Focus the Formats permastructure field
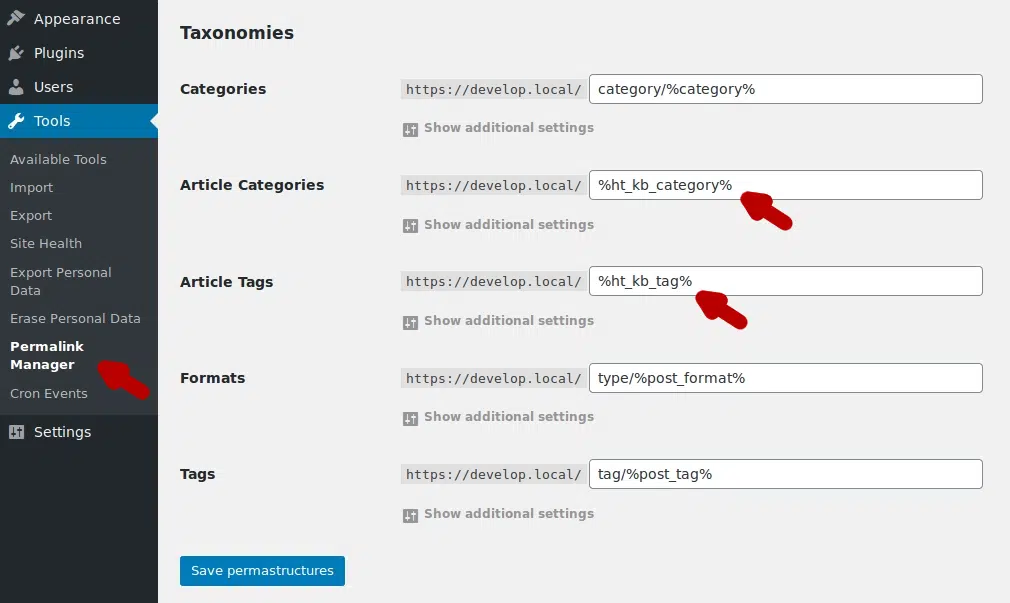The image size is (1010, 603). point(785,378)
